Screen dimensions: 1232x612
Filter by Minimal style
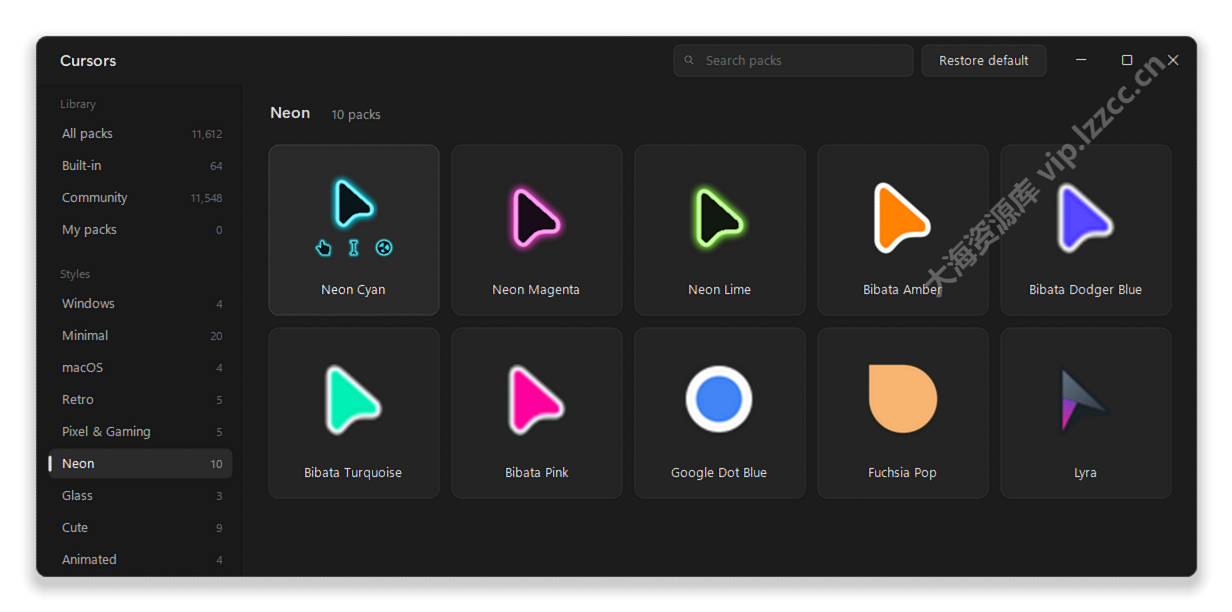pyautogui.click(x=140, y=336)
